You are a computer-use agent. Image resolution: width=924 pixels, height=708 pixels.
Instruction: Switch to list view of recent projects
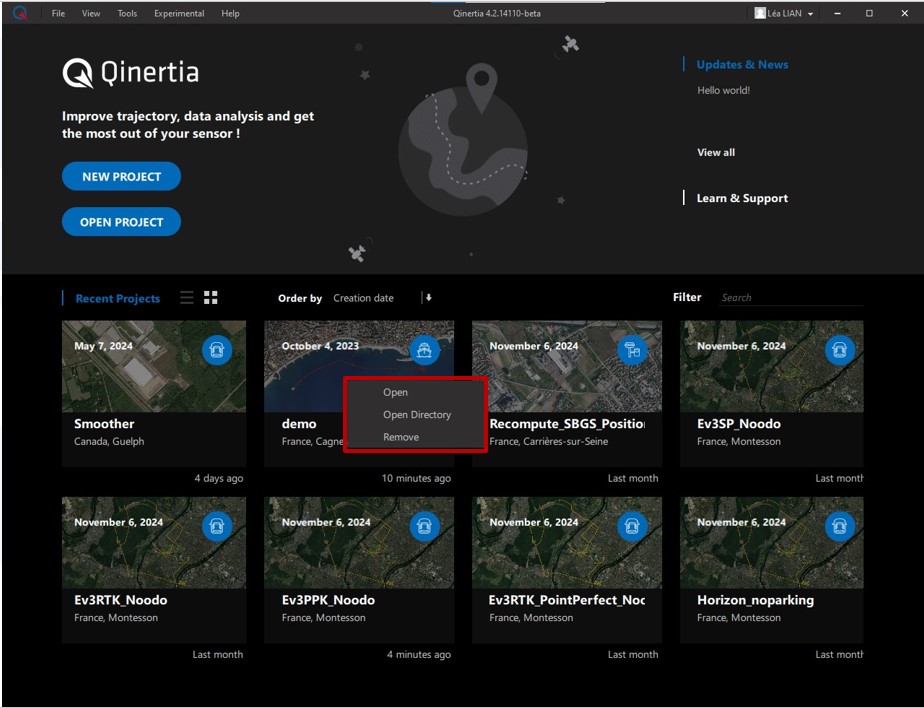click(x=187, y=298)
